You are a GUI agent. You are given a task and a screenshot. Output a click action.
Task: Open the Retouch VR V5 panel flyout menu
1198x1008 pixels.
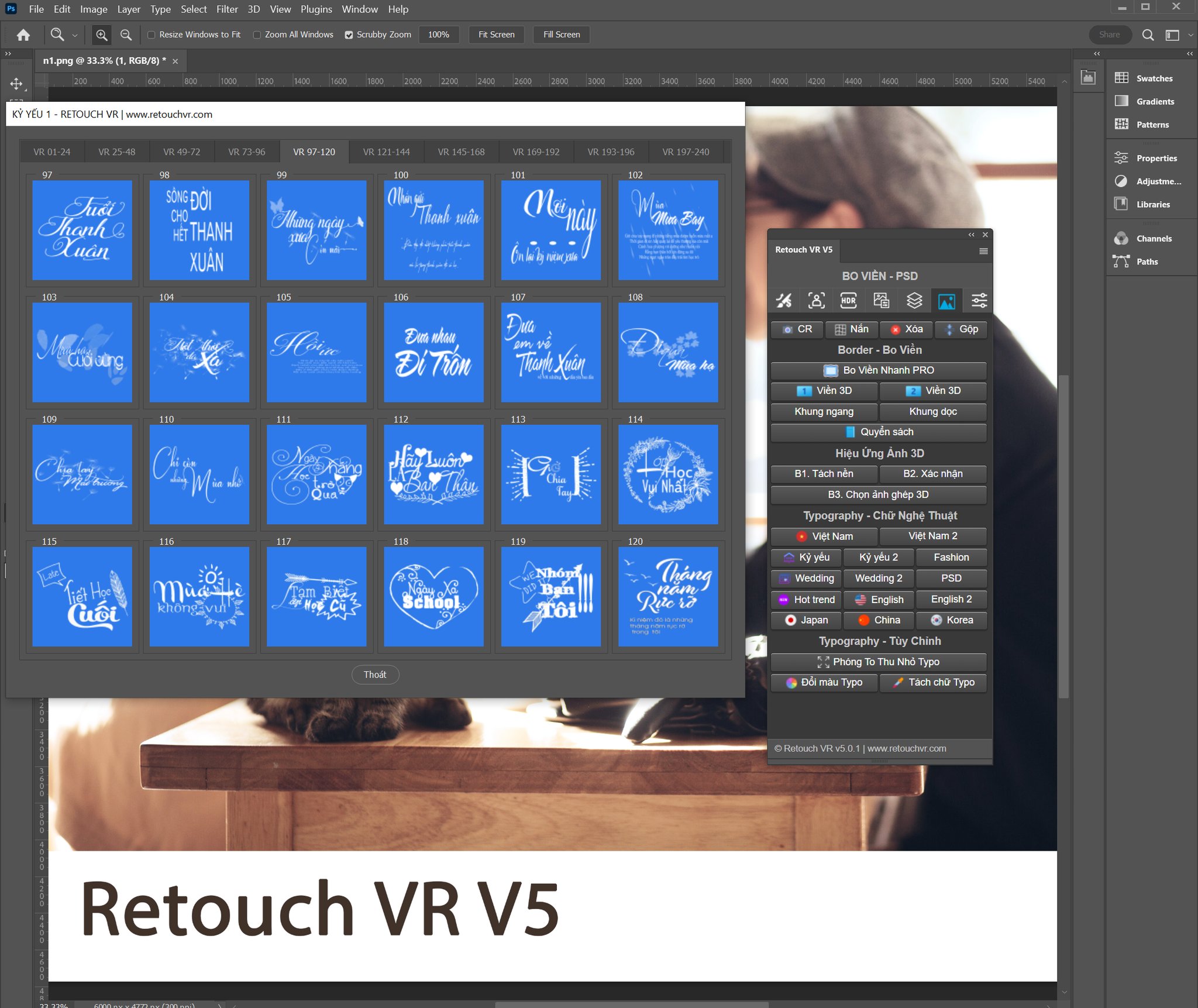click(983, 251)
